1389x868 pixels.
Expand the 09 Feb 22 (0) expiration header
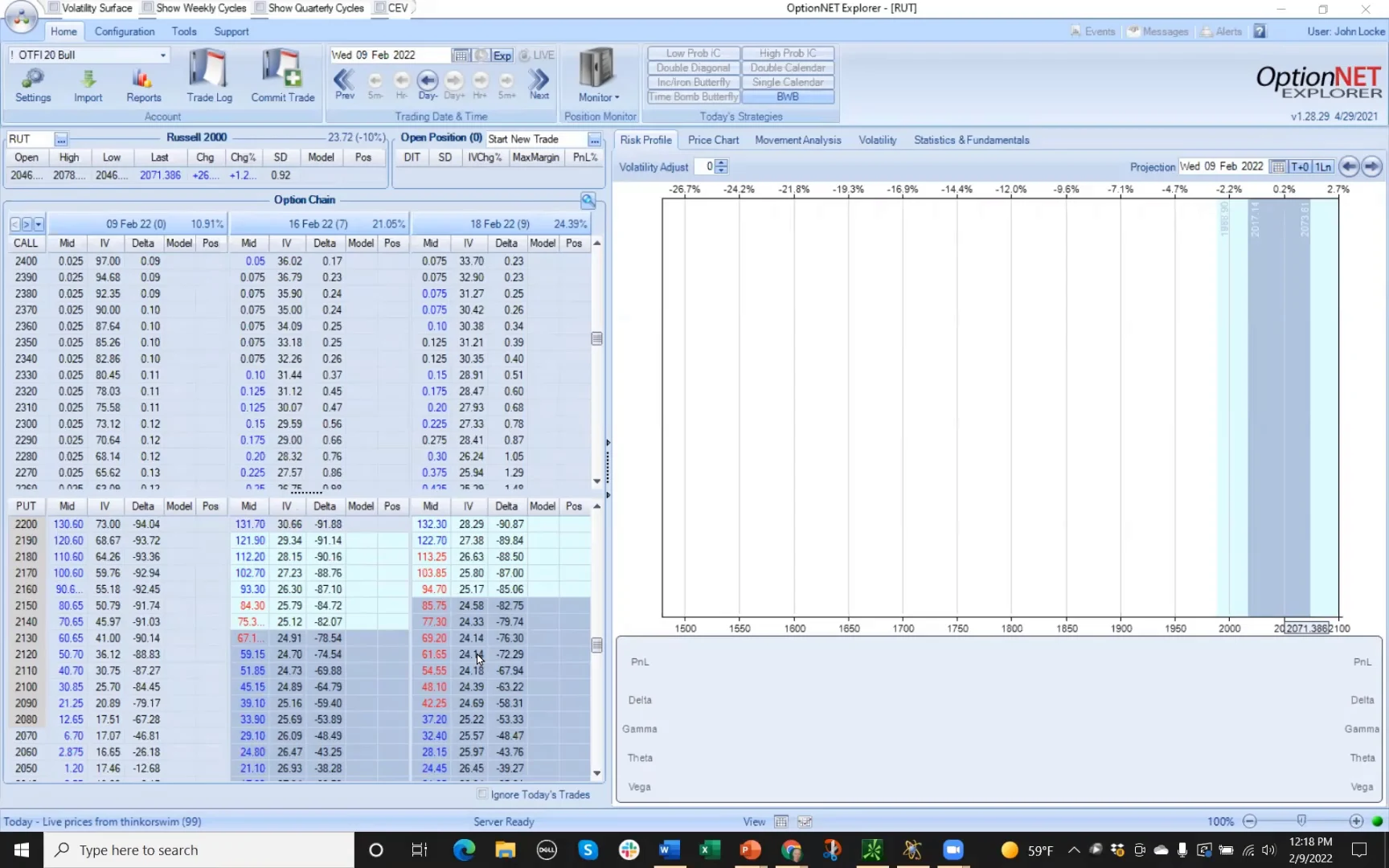tap(137, 224)
